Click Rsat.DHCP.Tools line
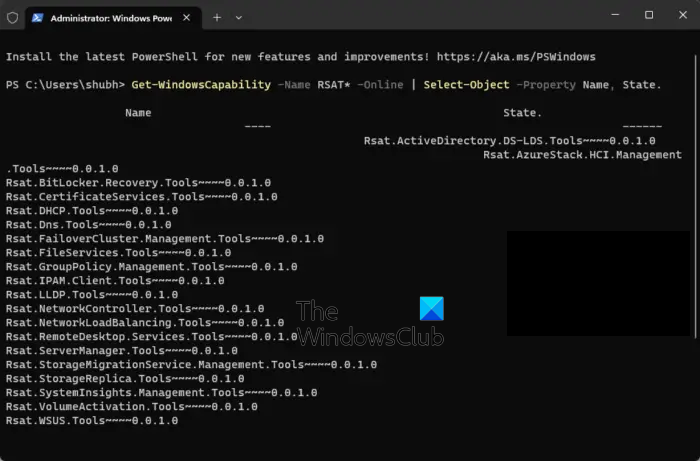The image size is (700, 461). pos(92,211)
